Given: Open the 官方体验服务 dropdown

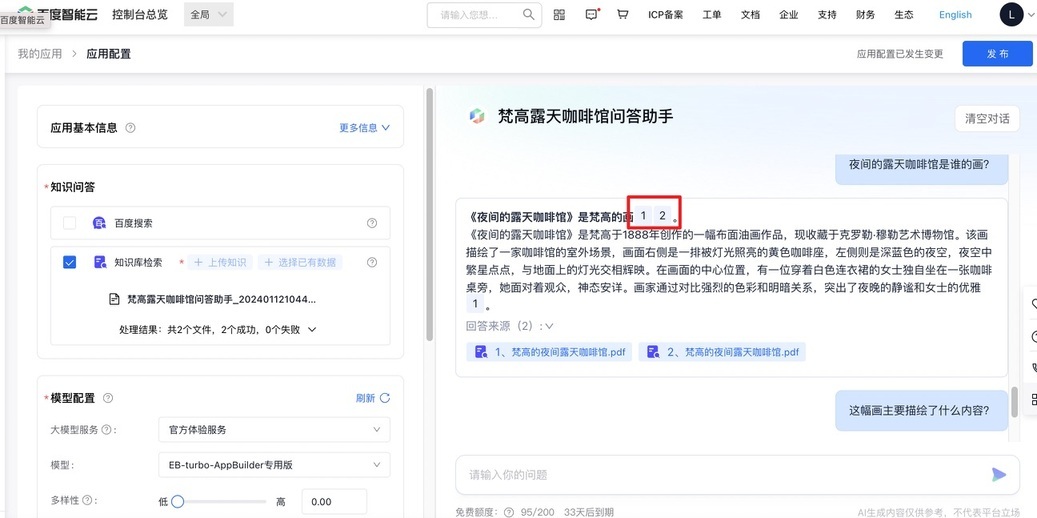Looking at the screenshot, I should (274, 430).
